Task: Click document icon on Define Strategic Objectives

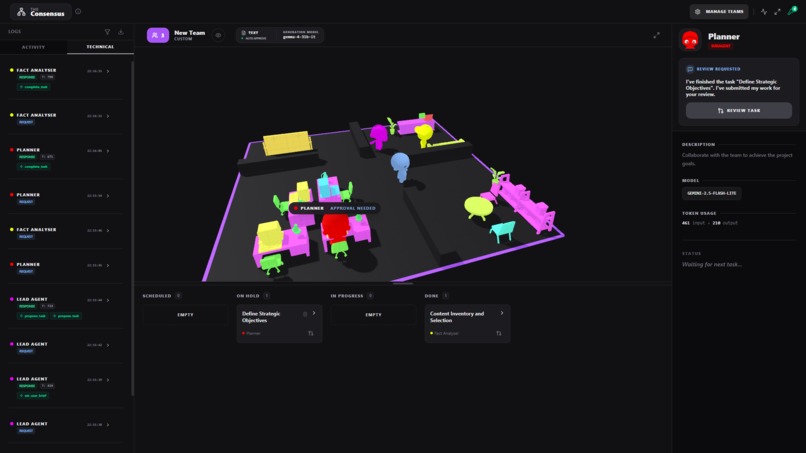Action: click(305, 314)
